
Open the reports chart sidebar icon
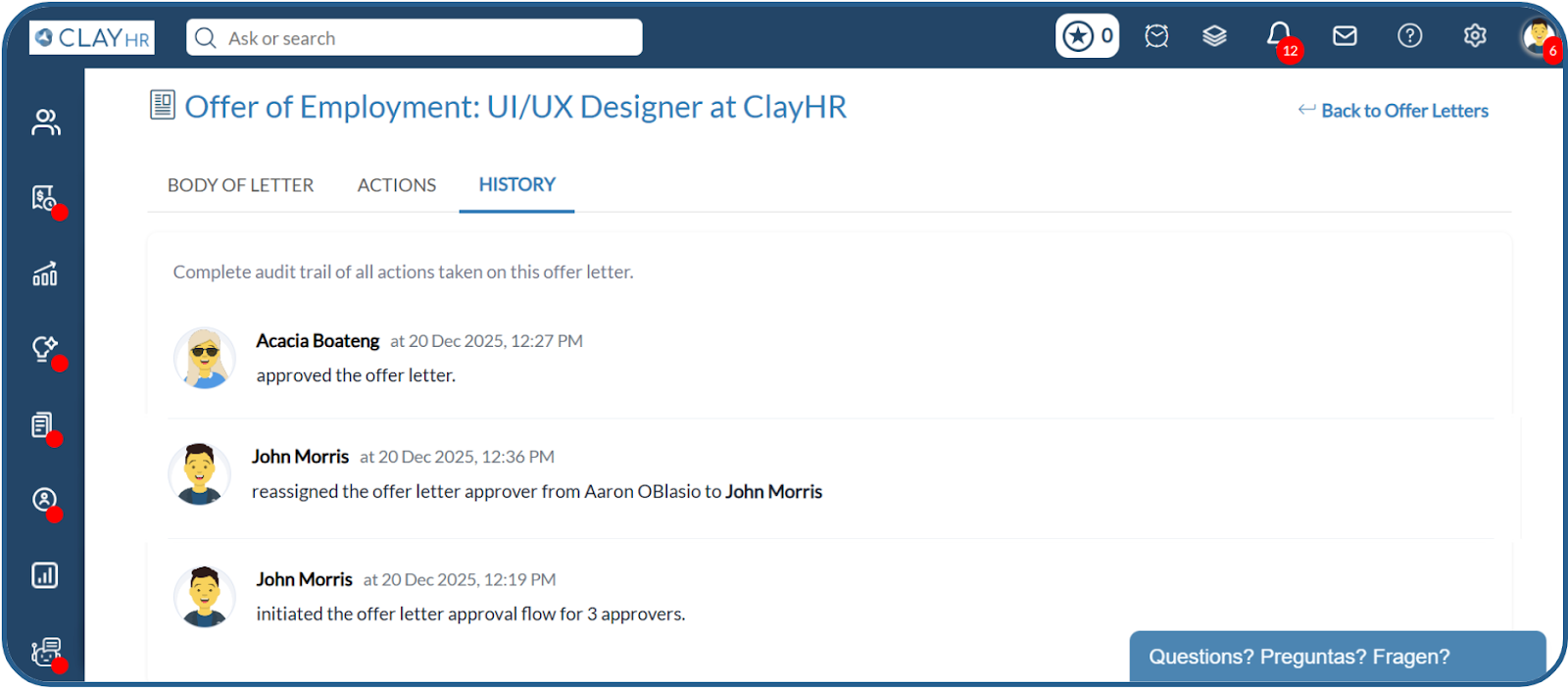[x=45, y=575]
